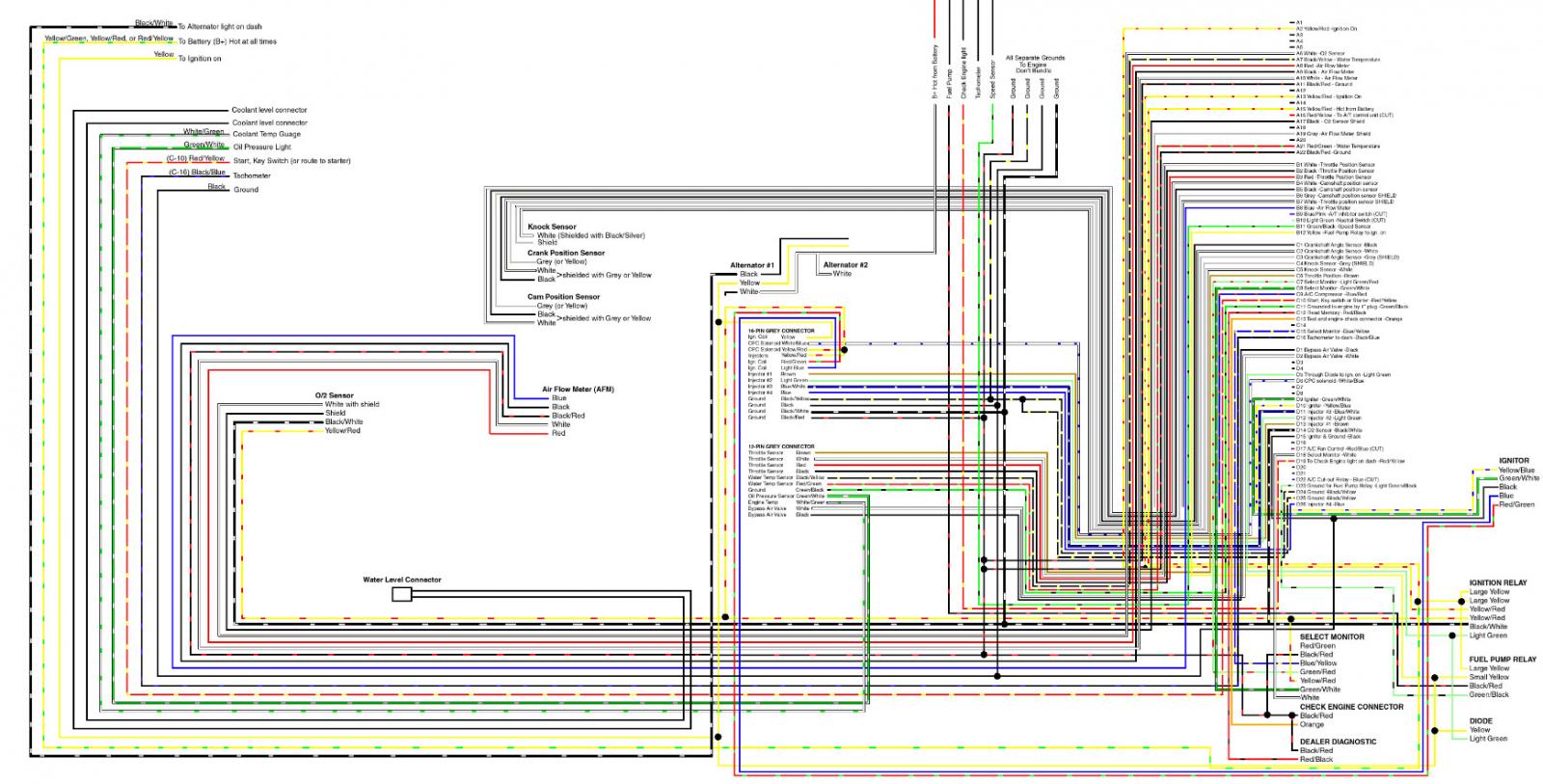Image resolution: width=1543 pixels, height=784 pixels.
Task: Select the SELECT MONITOR heading
Action: coord(1332,637)
